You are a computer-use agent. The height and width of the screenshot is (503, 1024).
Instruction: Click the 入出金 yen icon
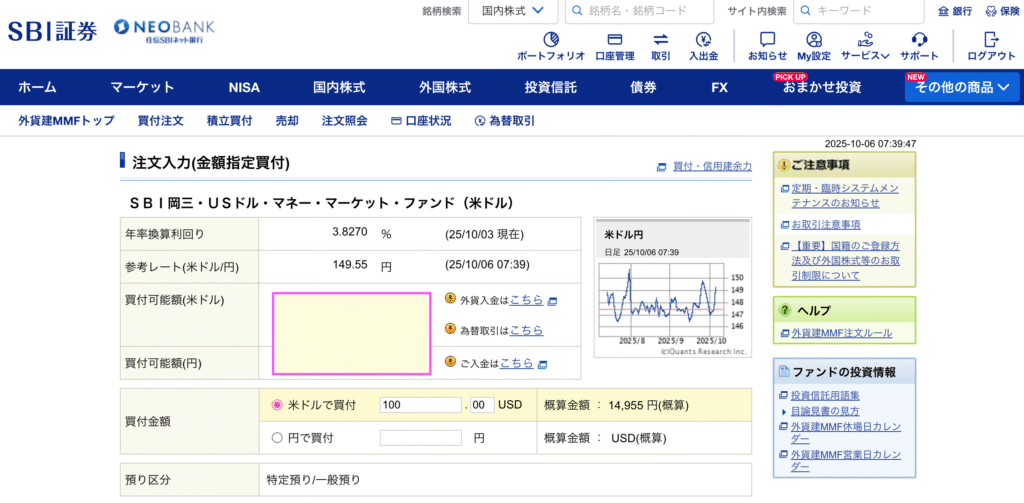pyautogui.click(x=703, y=40)
